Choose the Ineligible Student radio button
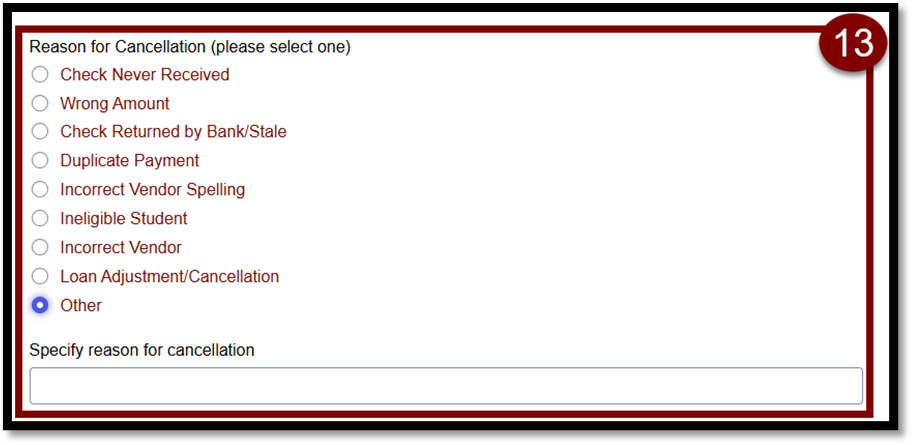Image resolution: width=914 pixels, height=445 pixels. pyautogui.click(x=40, y=219)
